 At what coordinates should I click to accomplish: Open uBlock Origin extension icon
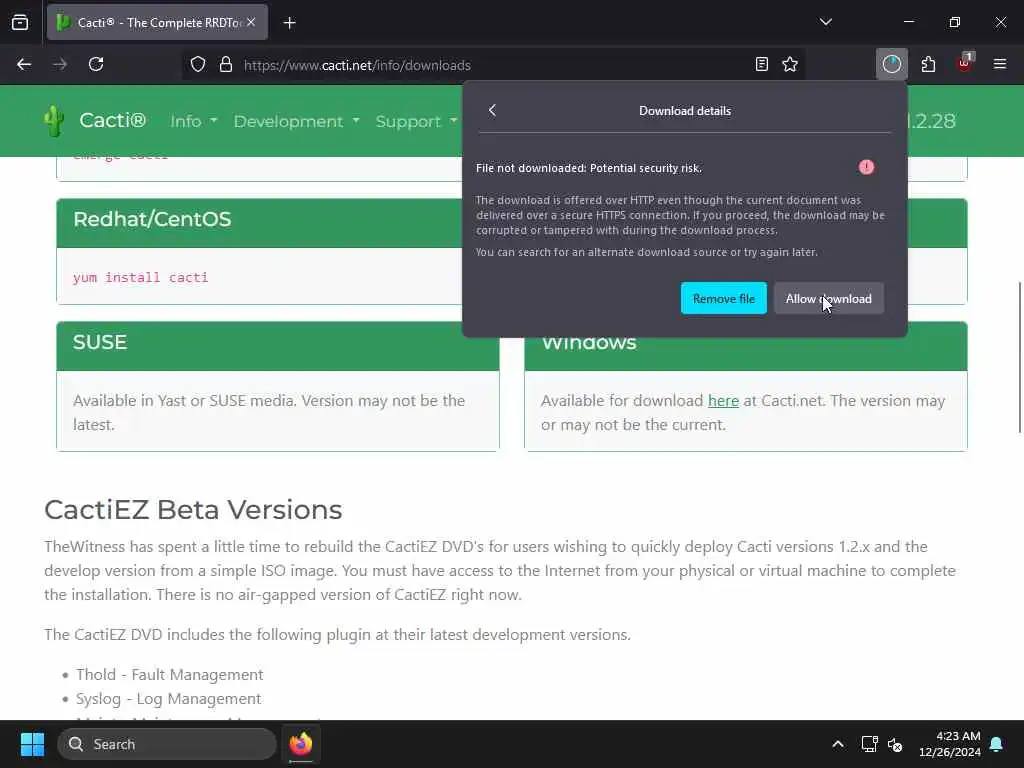(965, 63)
